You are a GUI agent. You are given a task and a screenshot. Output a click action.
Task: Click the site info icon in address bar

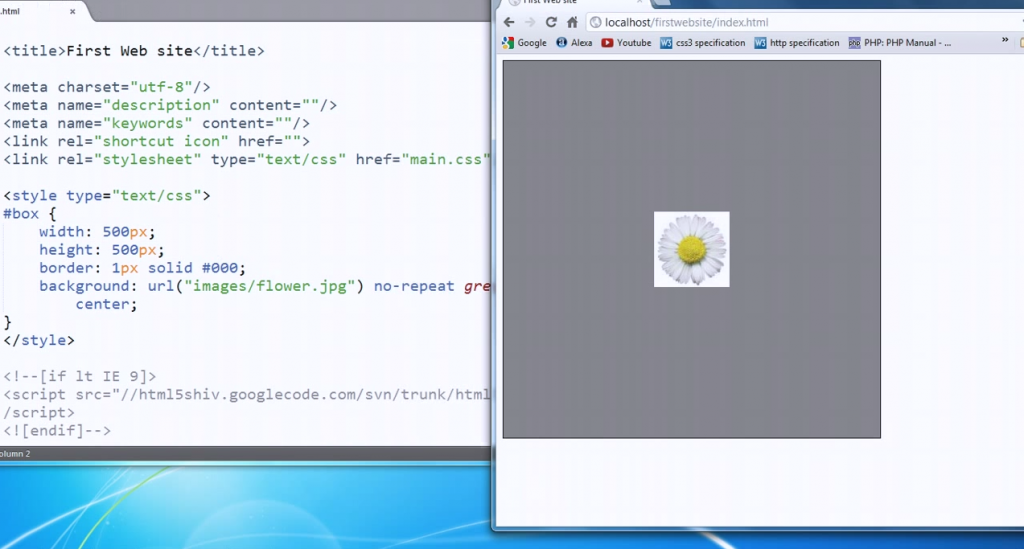595,22
